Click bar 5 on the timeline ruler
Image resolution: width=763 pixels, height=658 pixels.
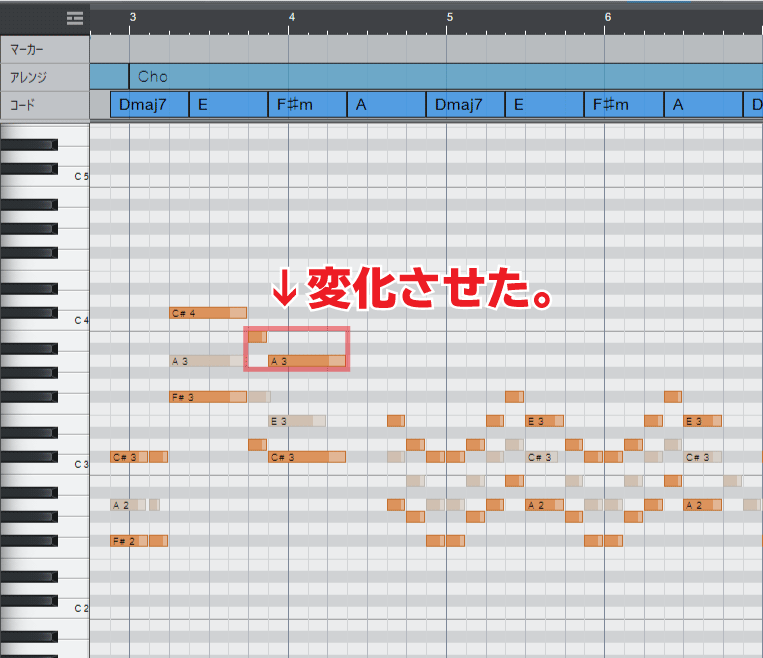click(450, 18)
